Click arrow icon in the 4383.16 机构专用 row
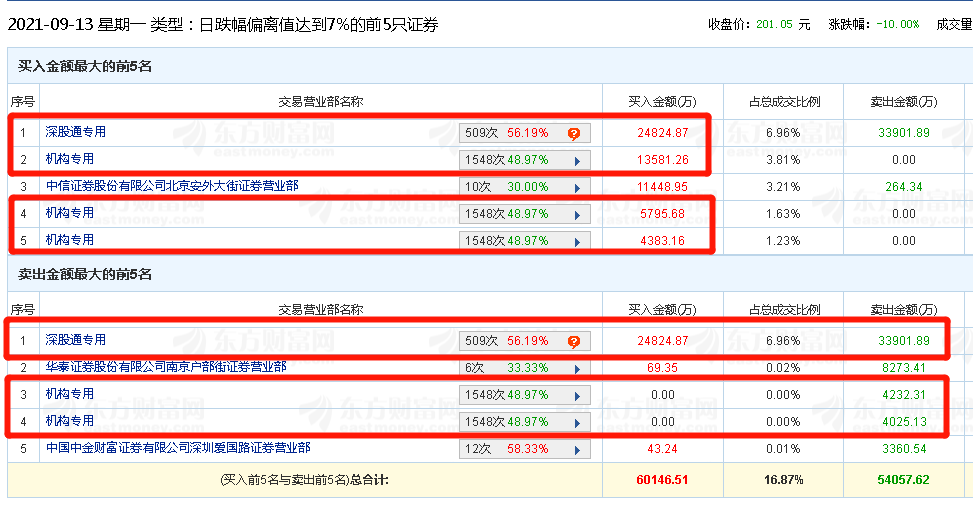The image size is (973, 508). 576,241
